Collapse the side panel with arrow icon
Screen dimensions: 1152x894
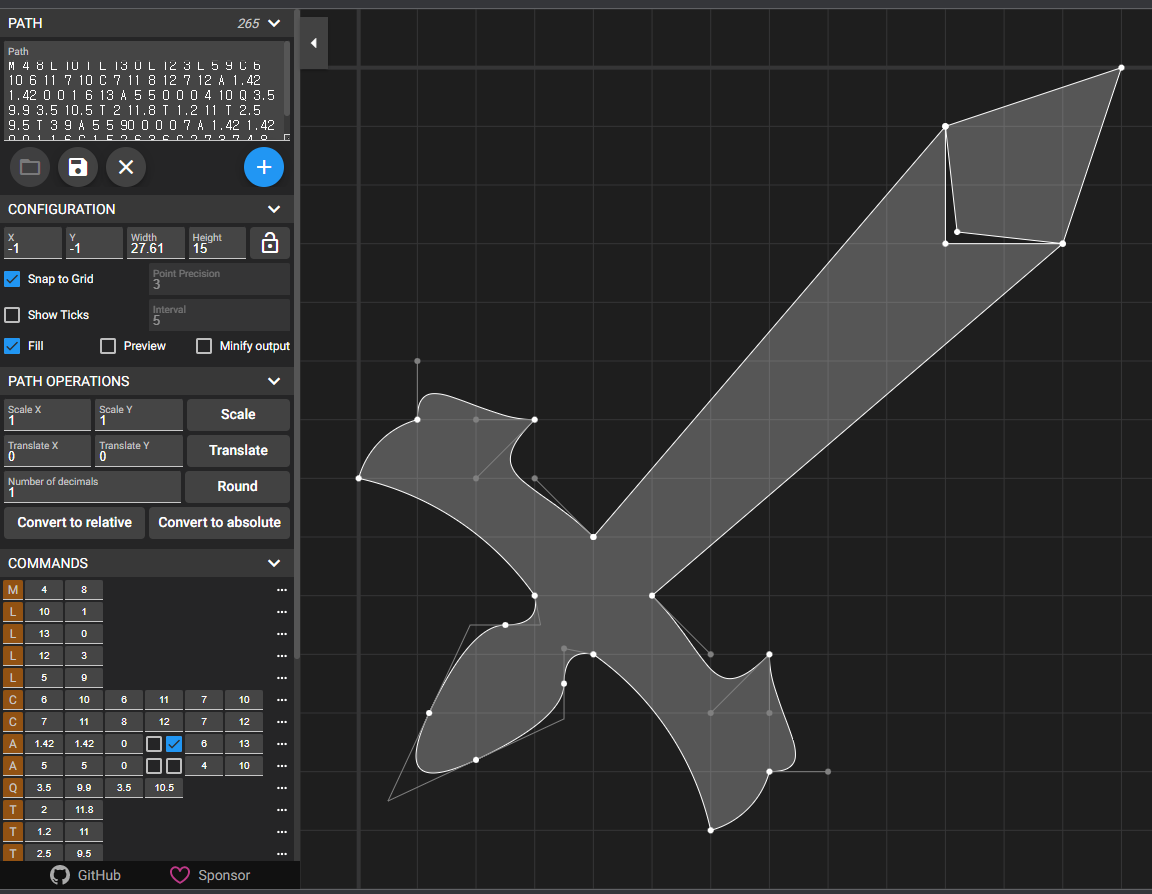click(x=314, y=43)
